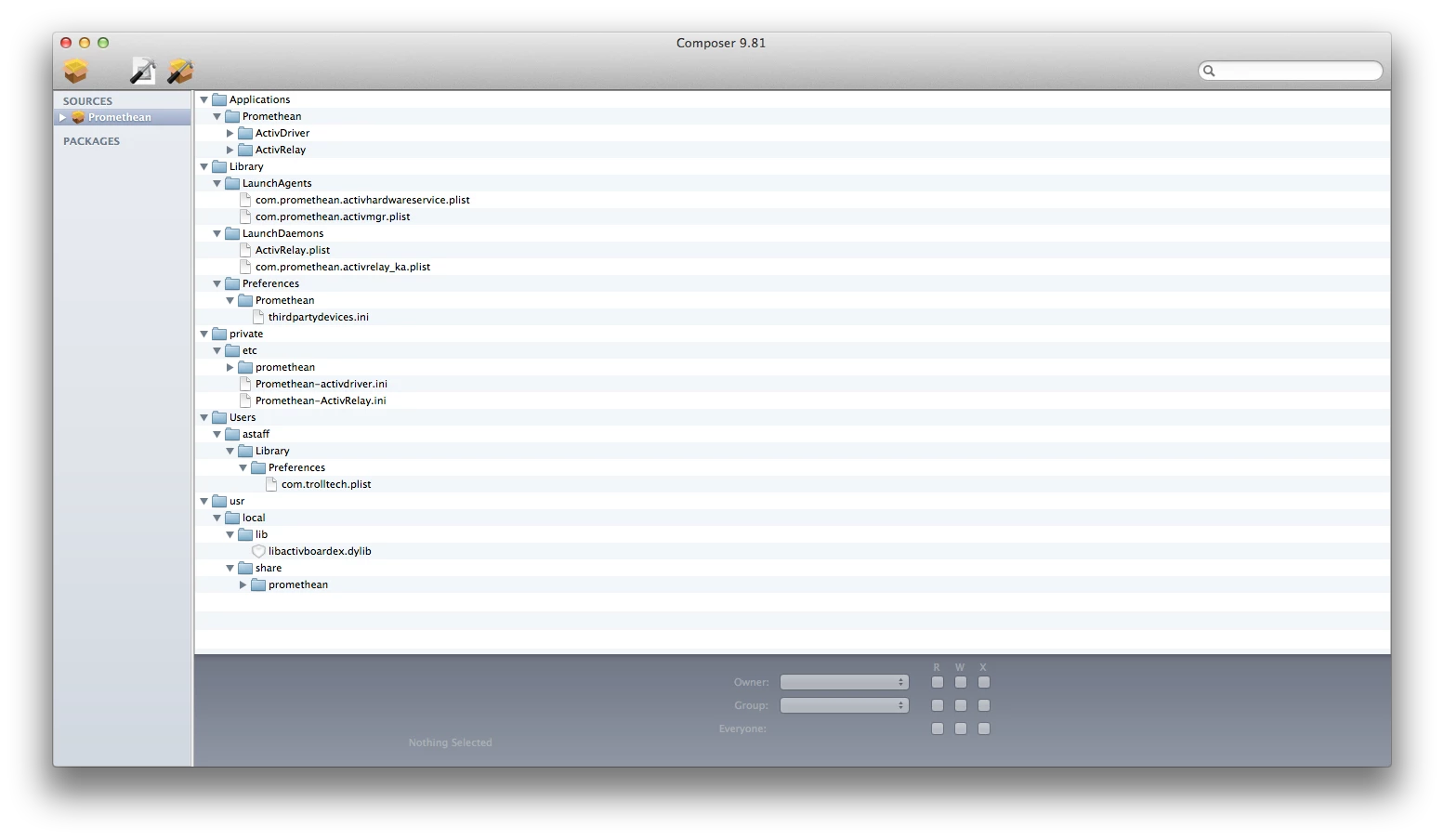
Task: Select the ActivRelay folder icon
Action: (245, 150)
